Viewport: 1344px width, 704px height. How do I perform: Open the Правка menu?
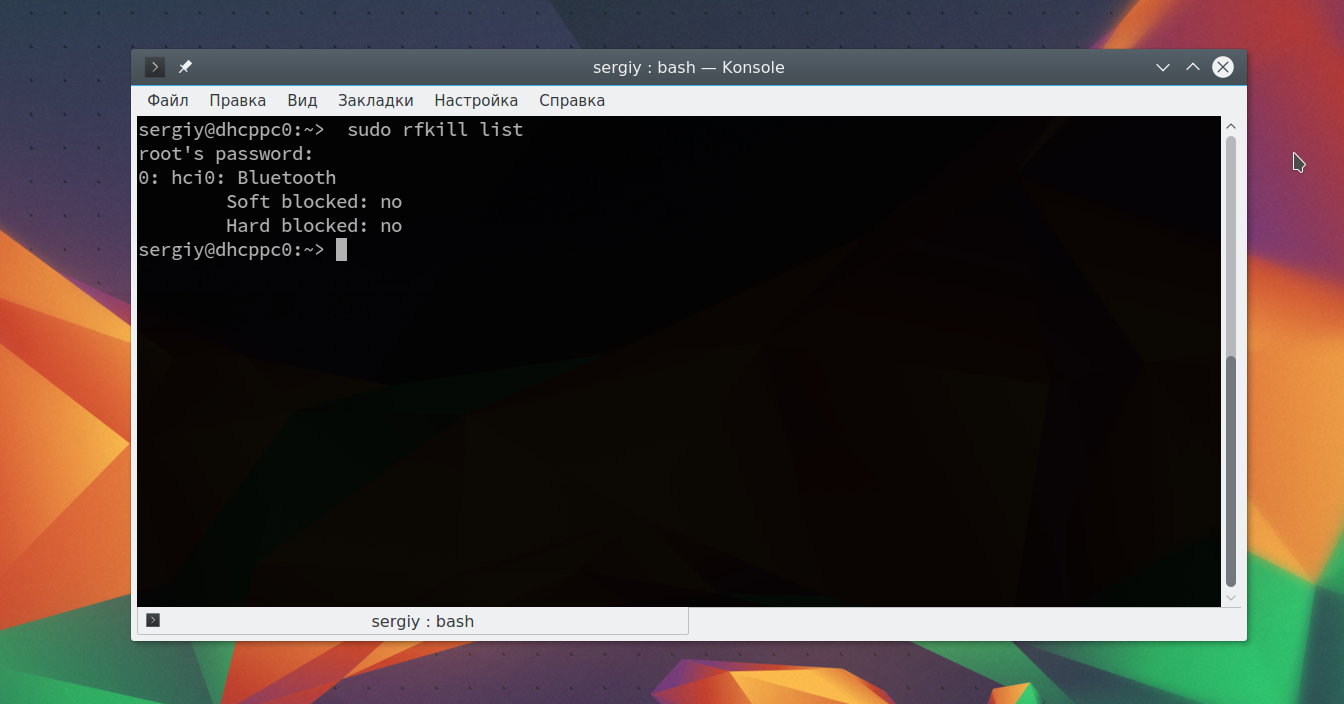(x=237, y=100)
